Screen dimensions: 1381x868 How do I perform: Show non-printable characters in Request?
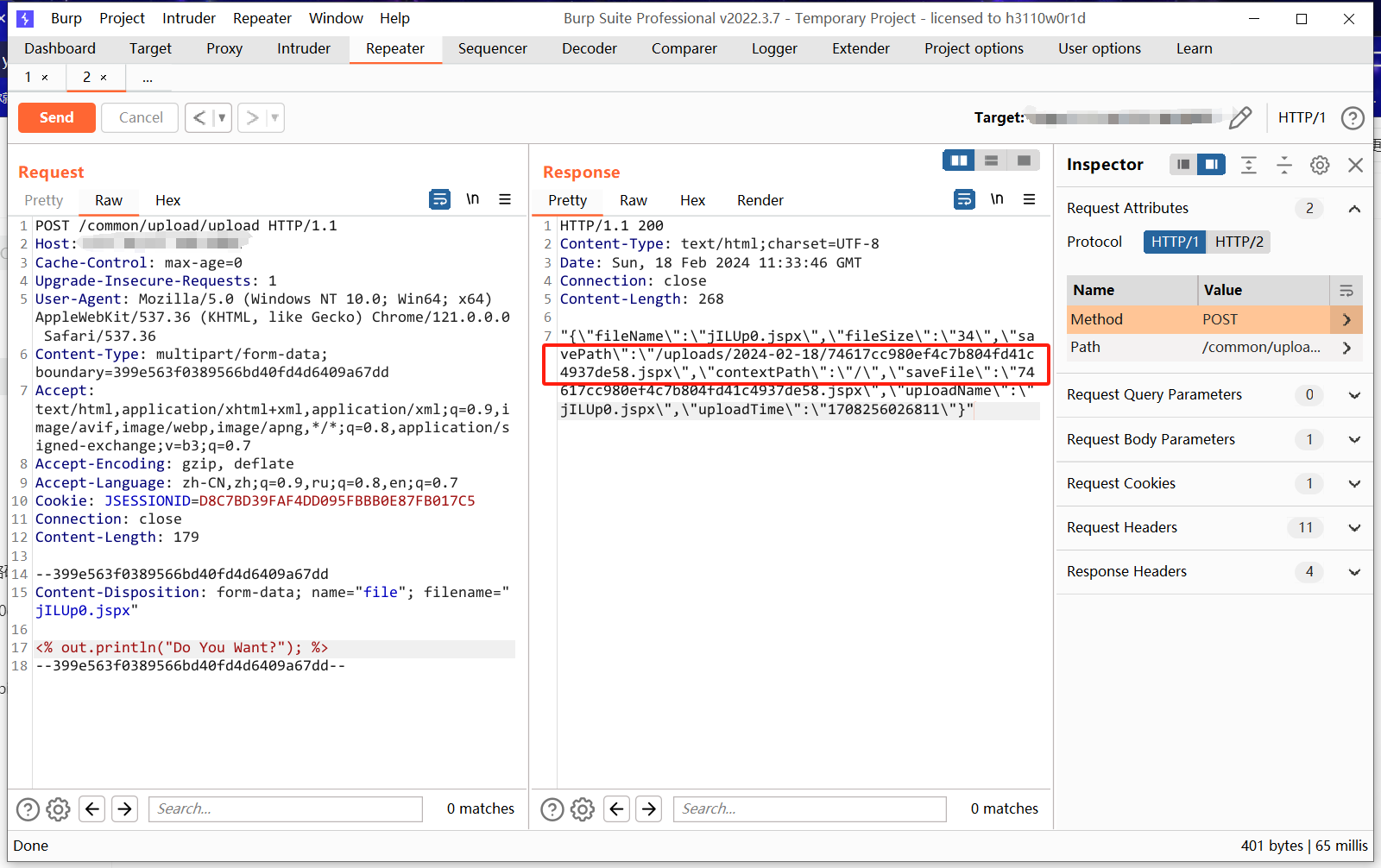coord(472,199)
